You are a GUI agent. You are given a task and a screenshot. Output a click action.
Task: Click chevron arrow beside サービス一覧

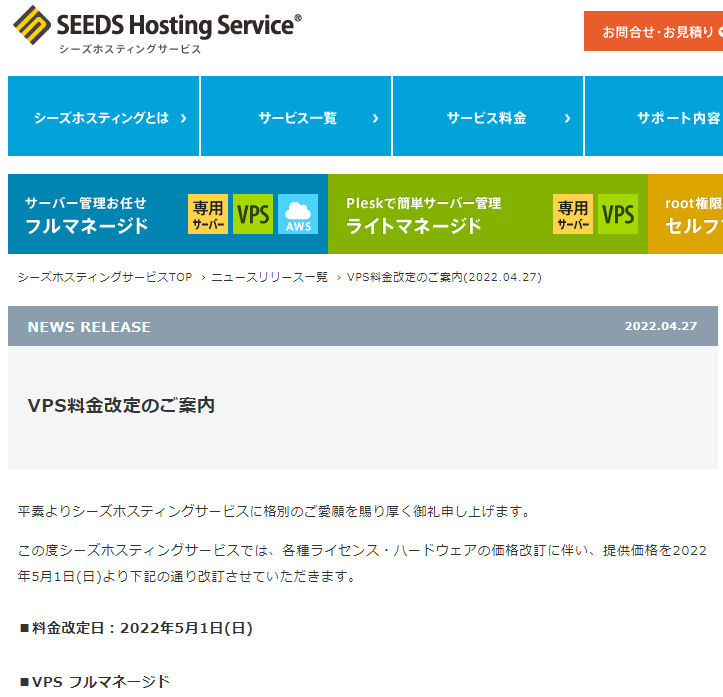[x=375, y=118]
